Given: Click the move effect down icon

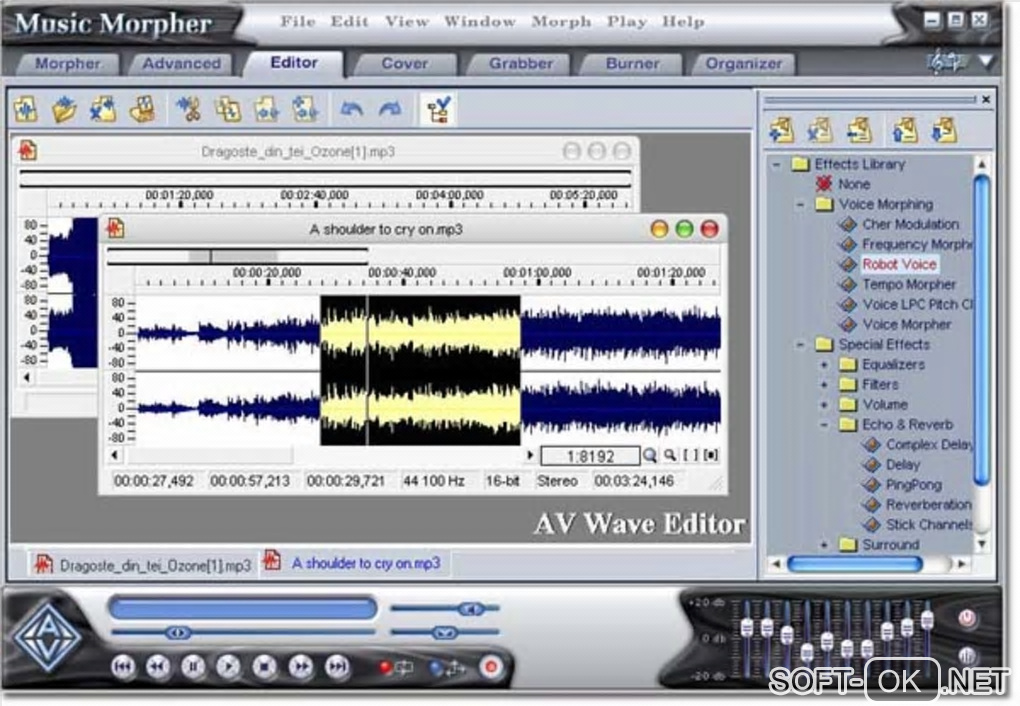Looking at the screenshot, I should click(943, 130).
